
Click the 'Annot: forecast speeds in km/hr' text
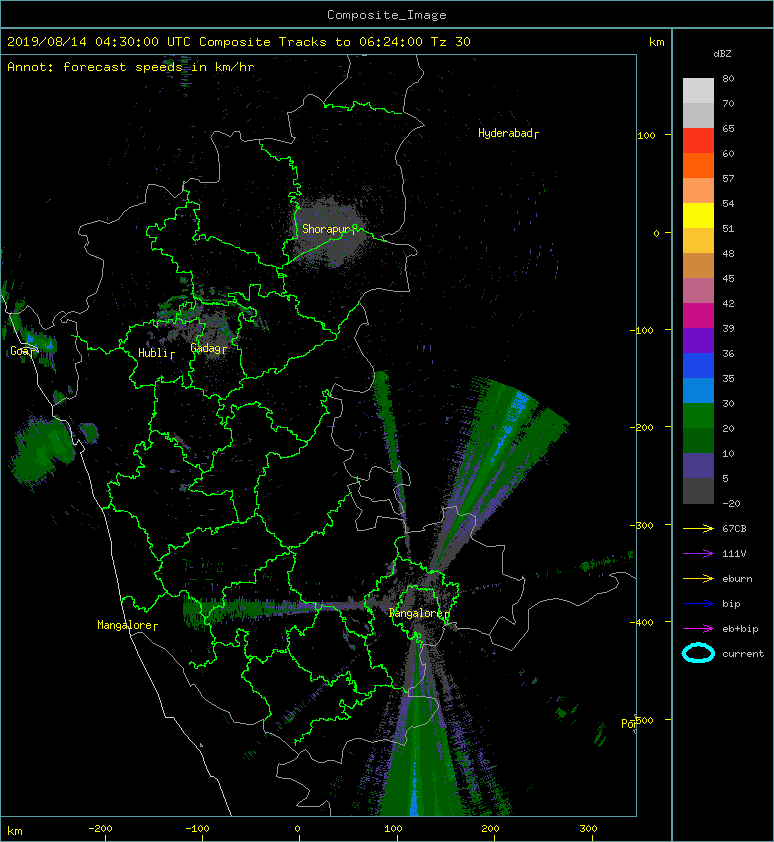pyautogui.click(x=131, y=67)
